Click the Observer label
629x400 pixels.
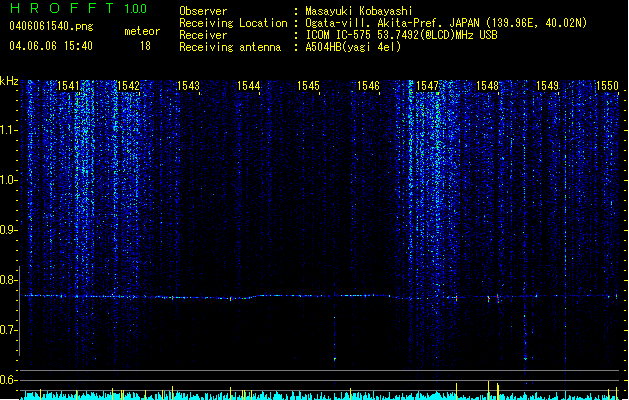coord(203,11)
